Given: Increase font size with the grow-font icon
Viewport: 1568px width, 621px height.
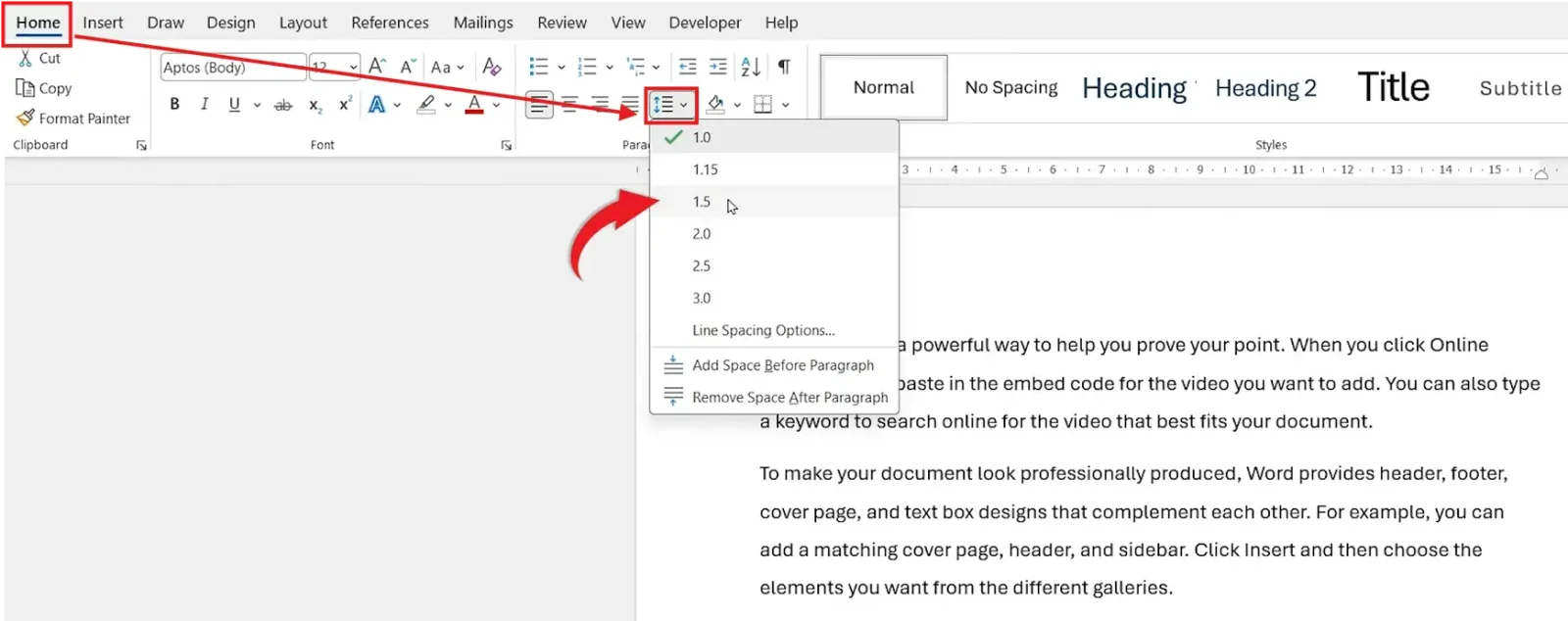Looking at the screenshot, I should [377, 67].
